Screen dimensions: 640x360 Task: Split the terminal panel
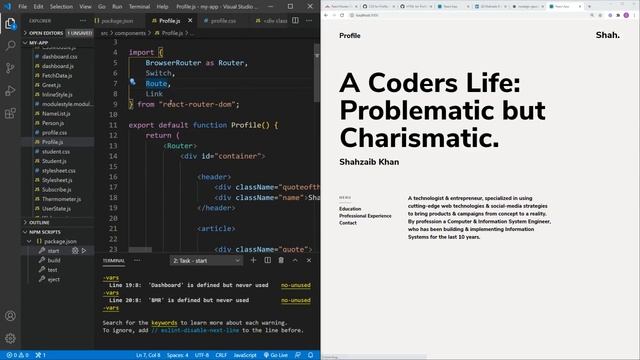[267, 260]
